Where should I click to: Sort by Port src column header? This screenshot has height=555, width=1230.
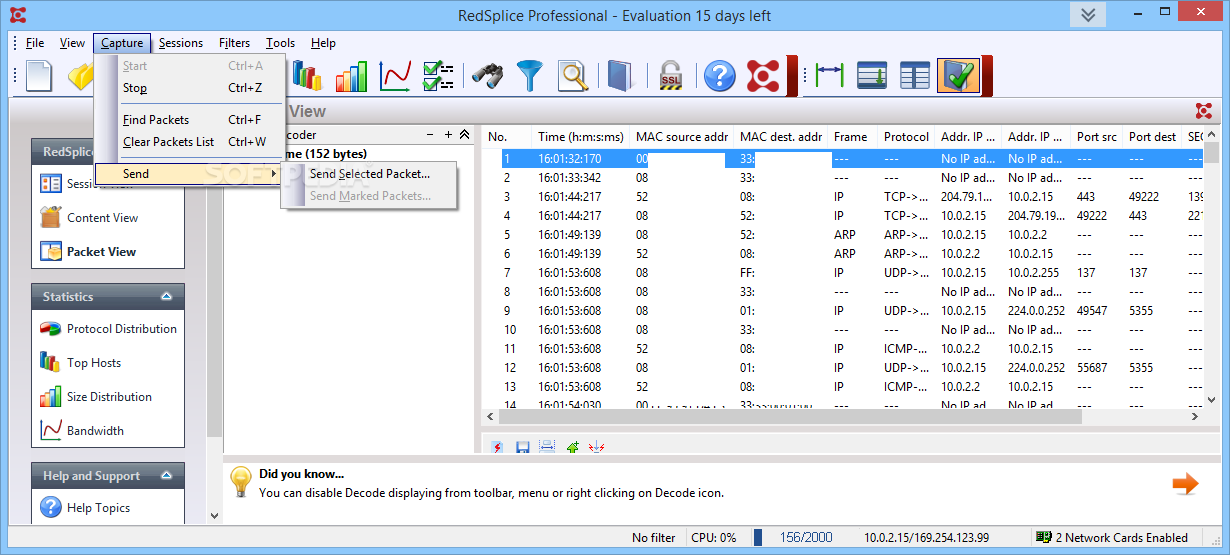click(x=1096, y=137)
